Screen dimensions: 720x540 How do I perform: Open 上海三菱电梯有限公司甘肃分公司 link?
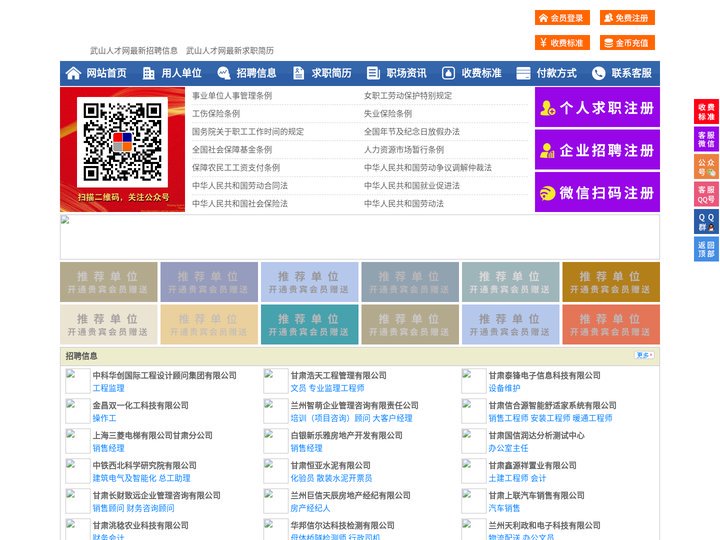(x=152, y=435)
